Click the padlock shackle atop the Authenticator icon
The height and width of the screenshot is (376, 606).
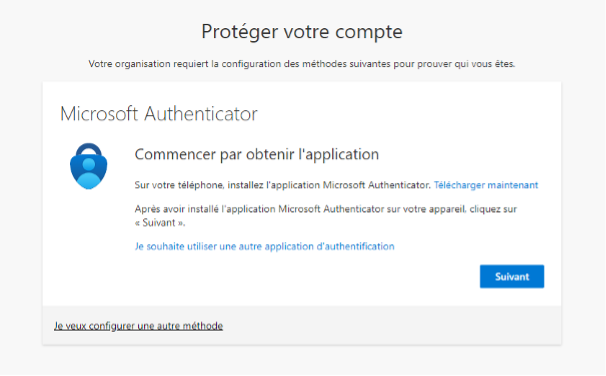89,150
